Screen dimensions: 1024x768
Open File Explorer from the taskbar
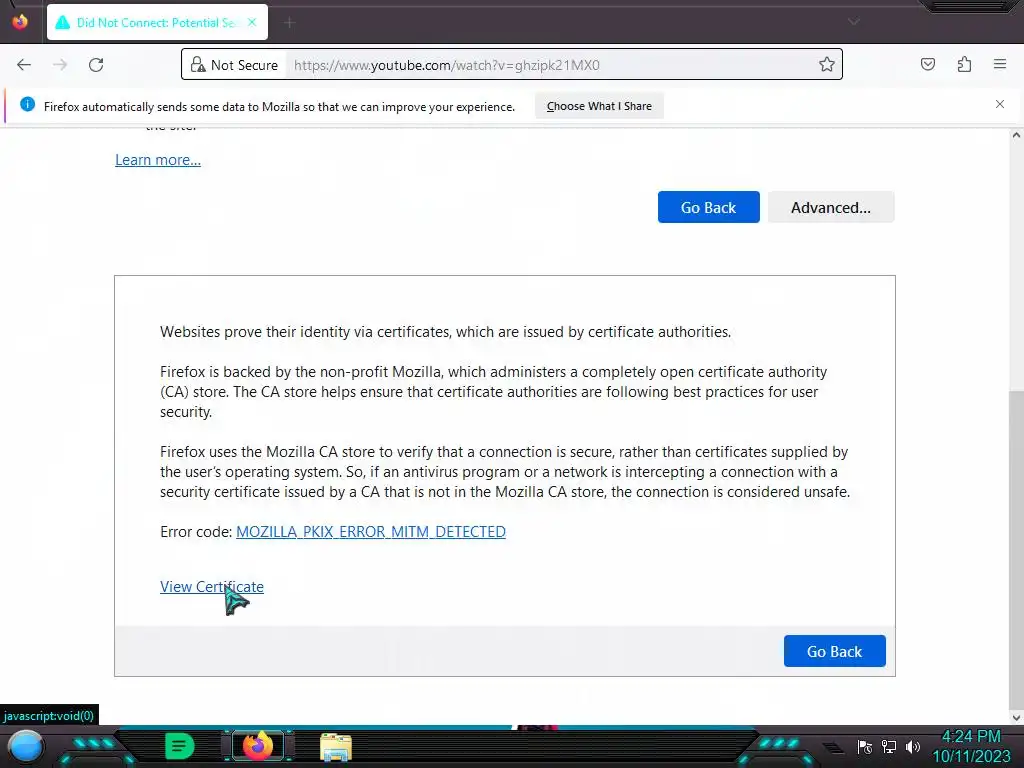[x=336, y=746]
